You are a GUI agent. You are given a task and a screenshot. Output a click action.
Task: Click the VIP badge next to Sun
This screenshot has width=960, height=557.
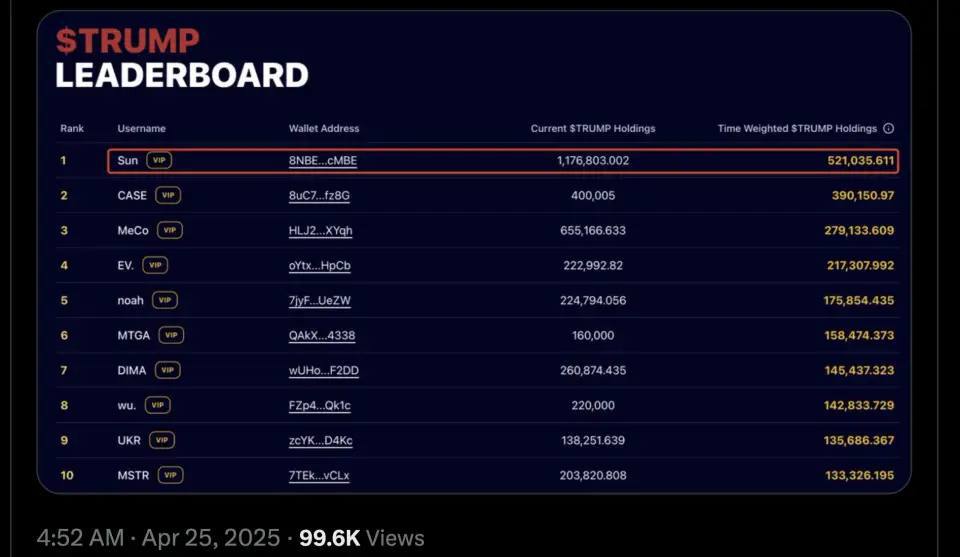[x=159, y=160]
